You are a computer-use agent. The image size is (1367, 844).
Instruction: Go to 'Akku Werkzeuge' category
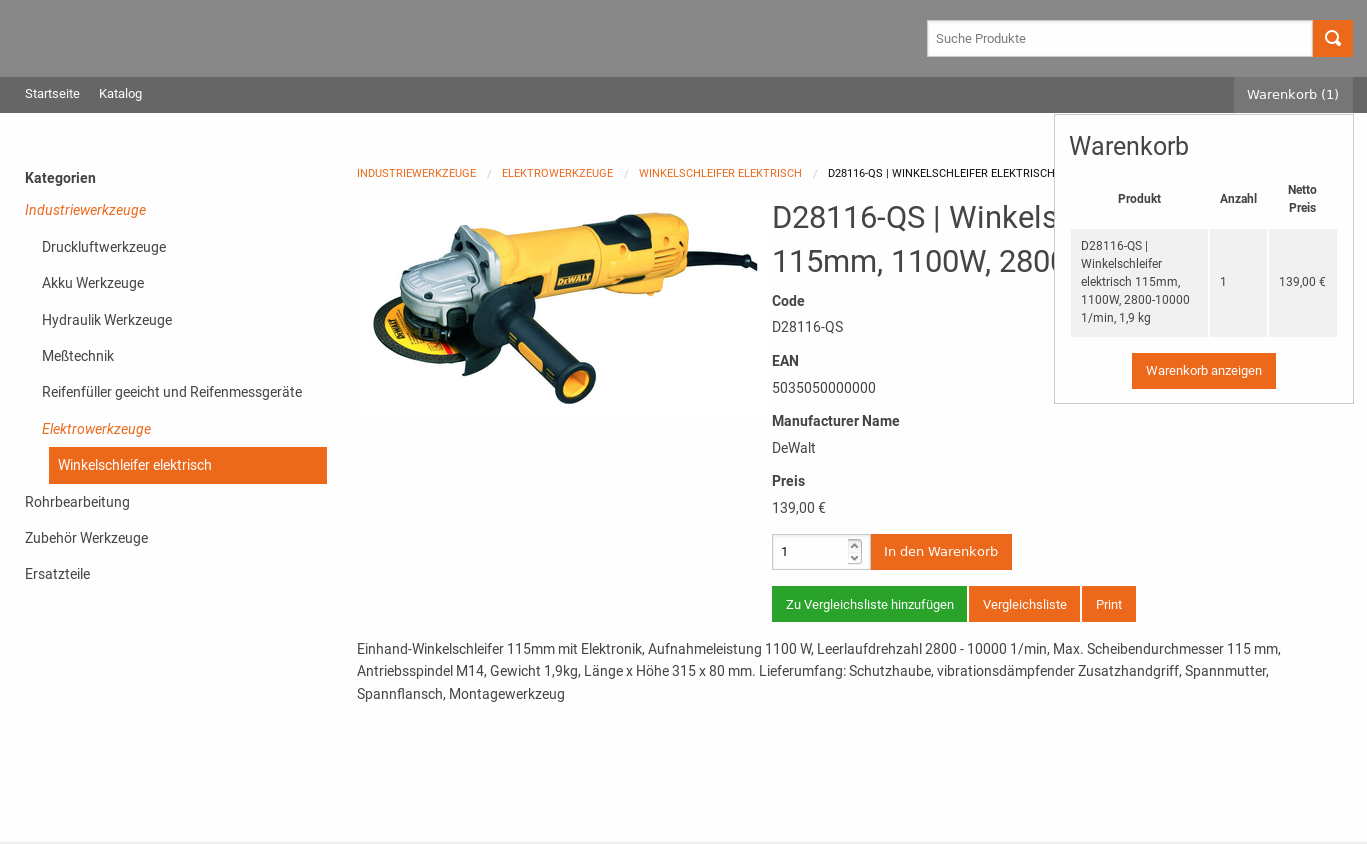click(93, 283)
